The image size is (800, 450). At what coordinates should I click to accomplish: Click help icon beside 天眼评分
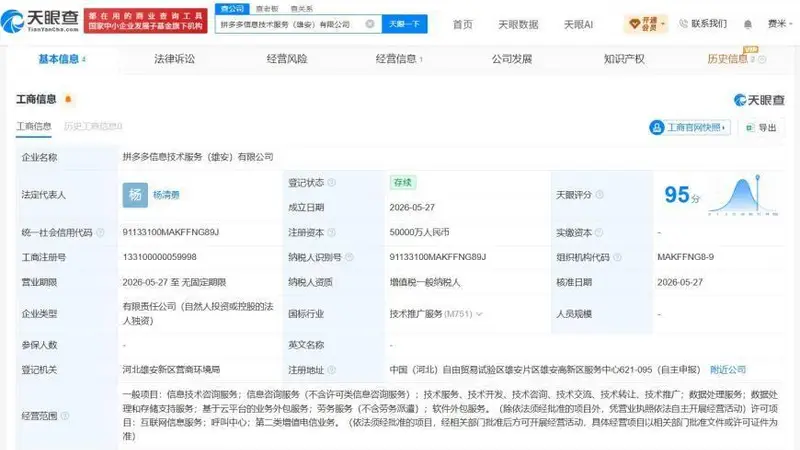click(x=599, y=194)
